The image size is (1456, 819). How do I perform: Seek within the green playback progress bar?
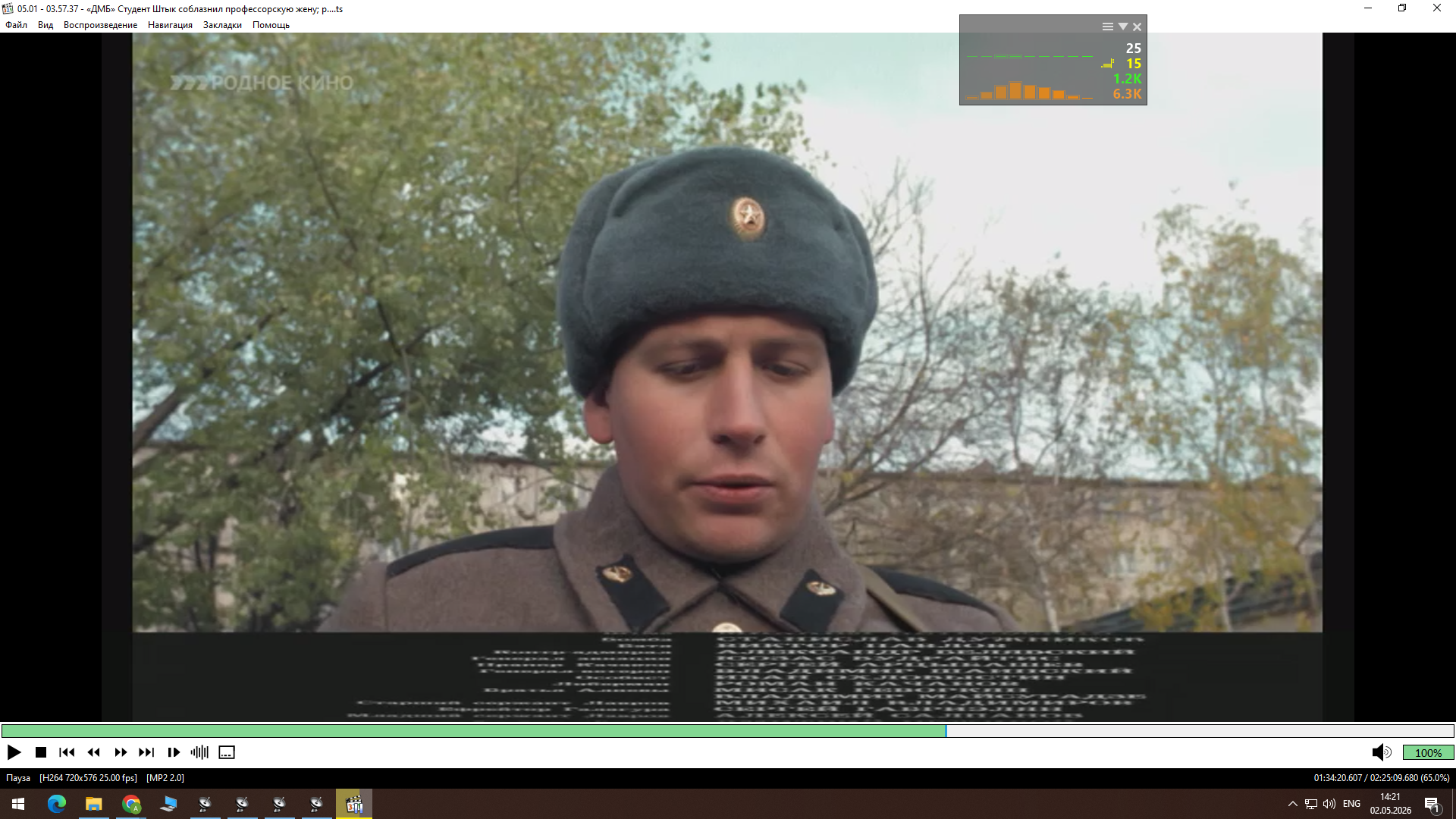pos(474,731)
